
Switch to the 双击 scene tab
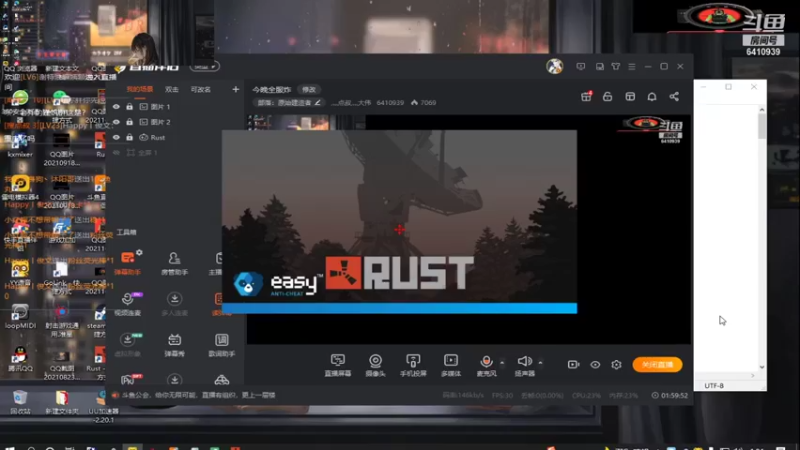(171, 89)
